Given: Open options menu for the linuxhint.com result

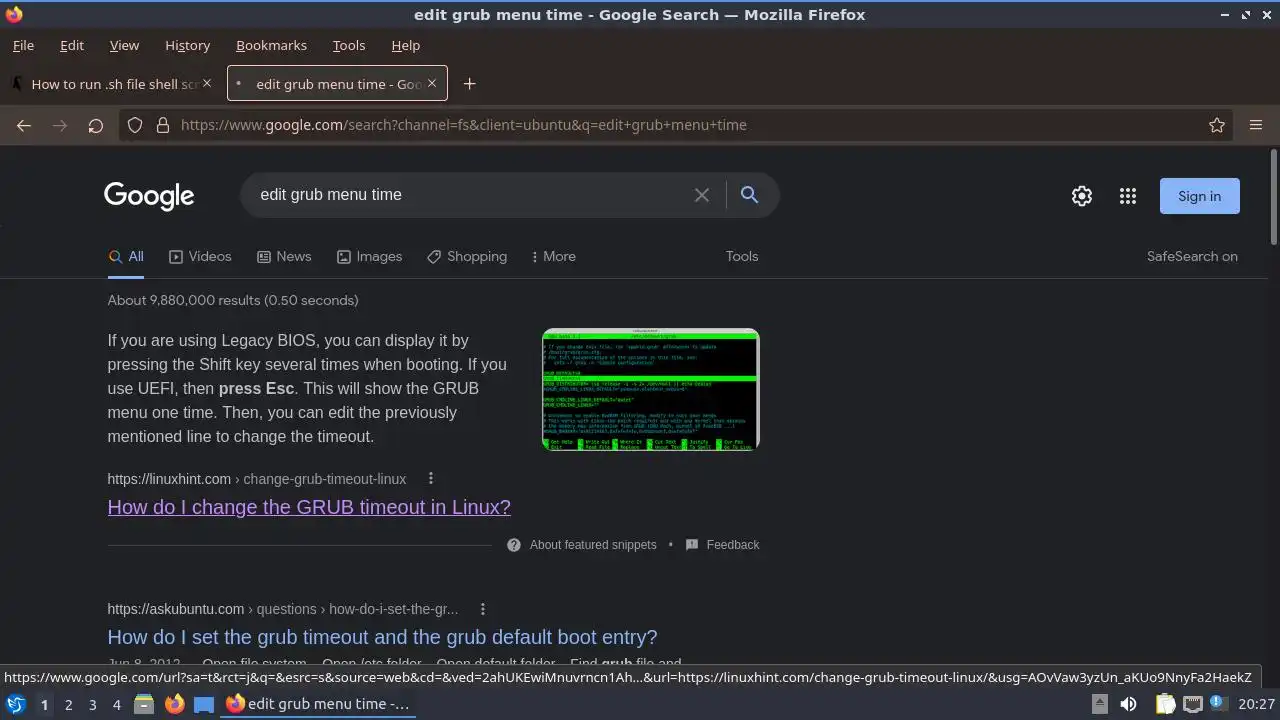Looking at the screenshot, I should (x=431, y=479).
